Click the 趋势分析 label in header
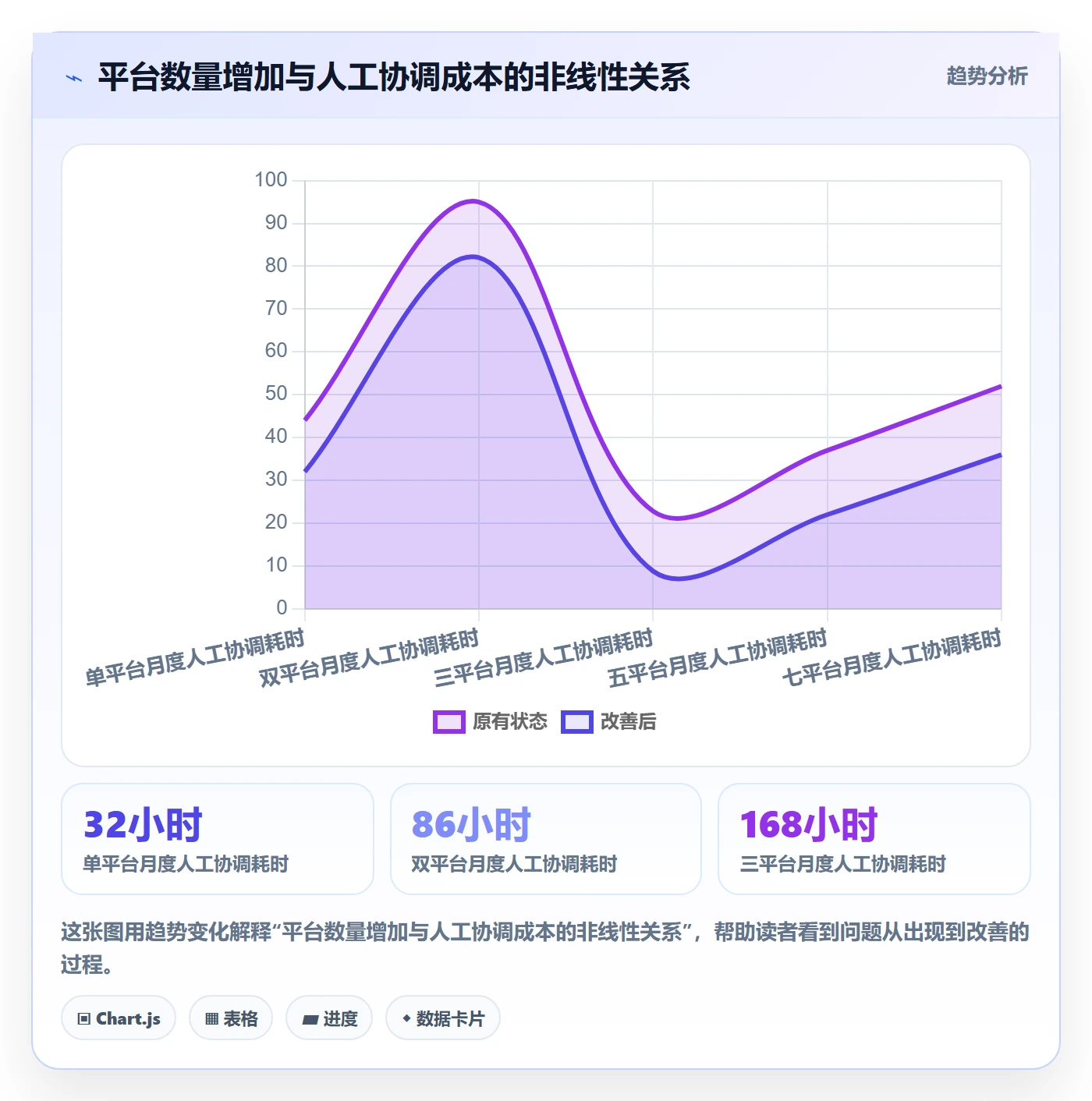The width and height of the screenshot is (1092, 1101). click(987, 76)
